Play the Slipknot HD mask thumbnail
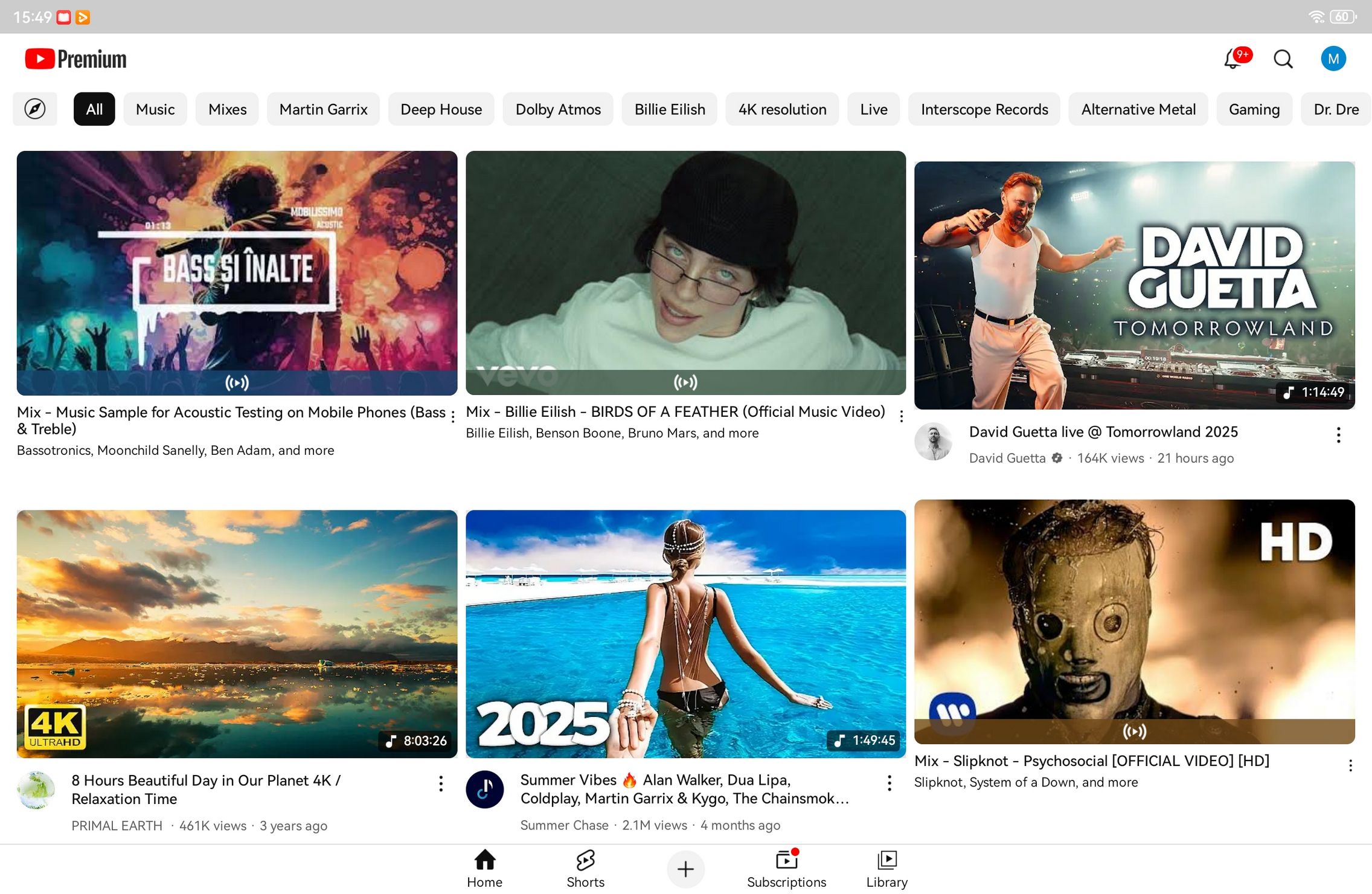This screenshot has height=894, width=1372. [x=1134, y=622]
